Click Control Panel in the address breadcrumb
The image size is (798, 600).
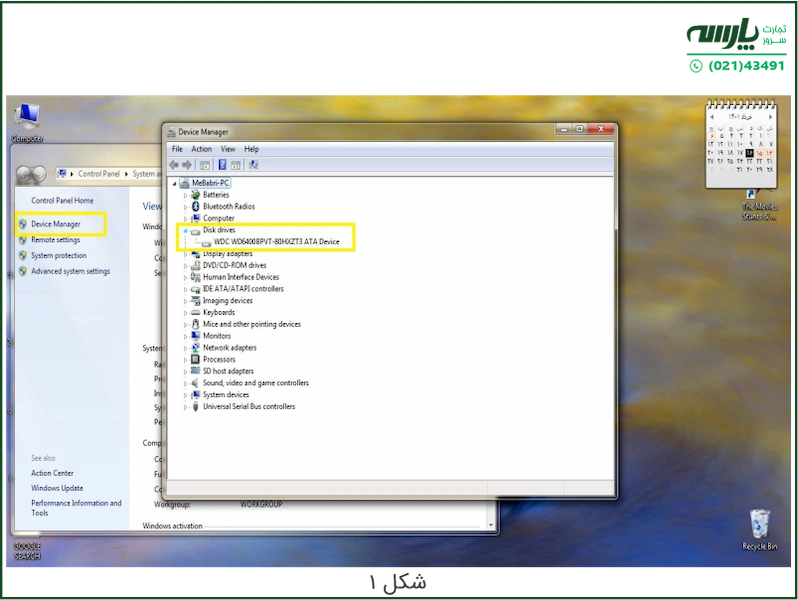[99, 174]
